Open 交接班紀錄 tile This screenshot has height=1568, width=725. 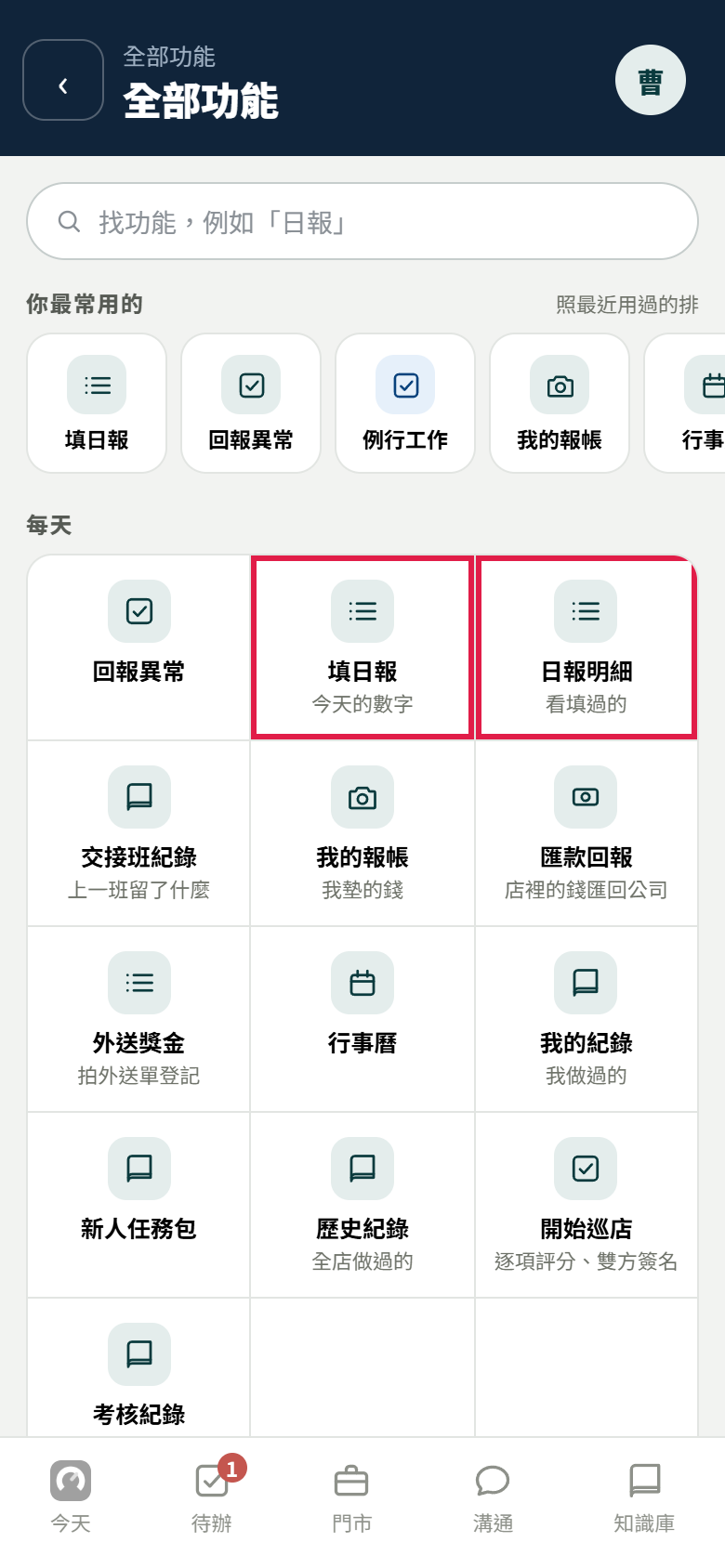point(139,833)
